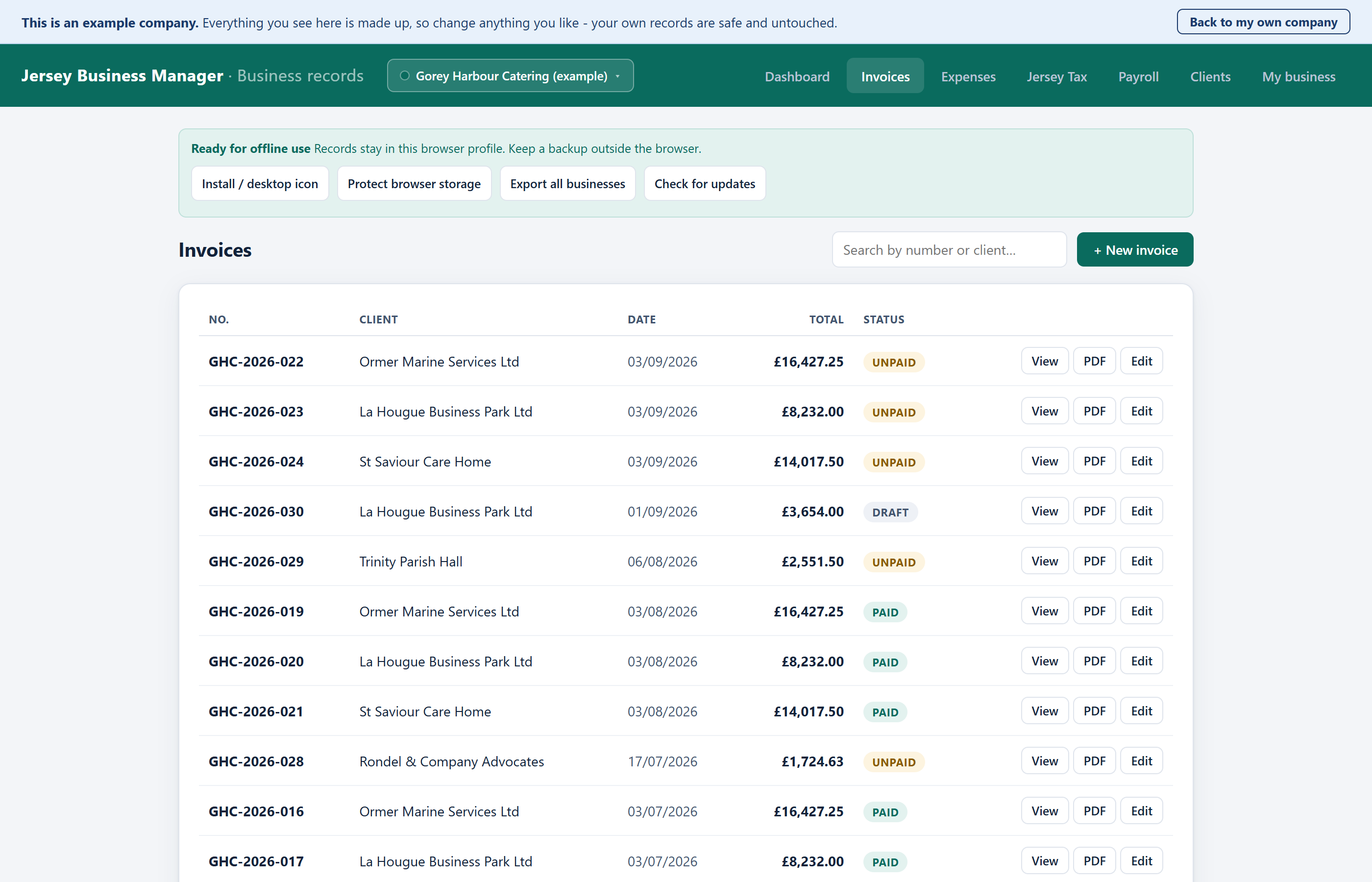Screen dimensions: 1372x882
Task: View invoice GHC-2026-024
Action: click(1045, 461)
